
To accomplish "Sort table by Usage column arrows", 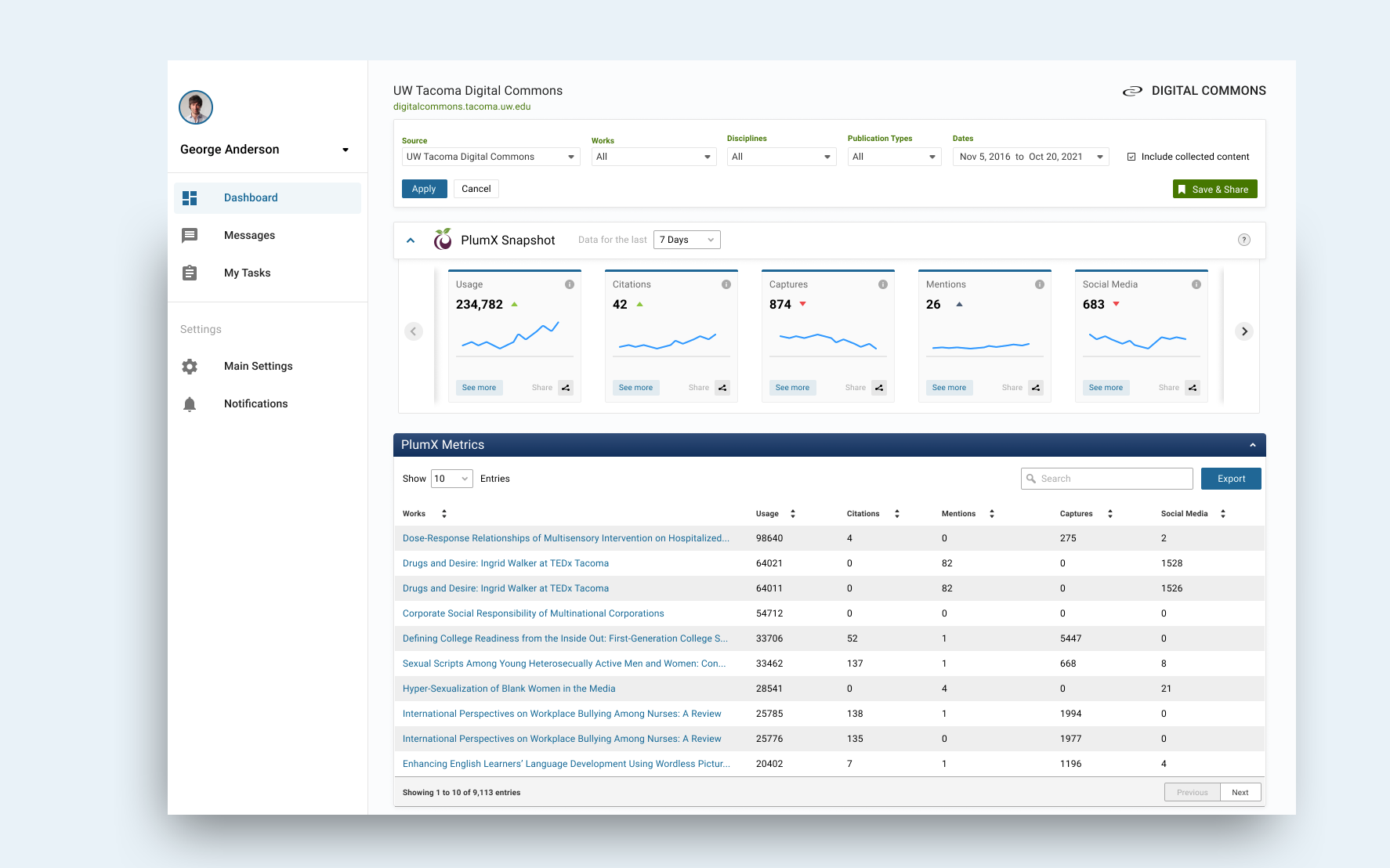I will [793, 514].
